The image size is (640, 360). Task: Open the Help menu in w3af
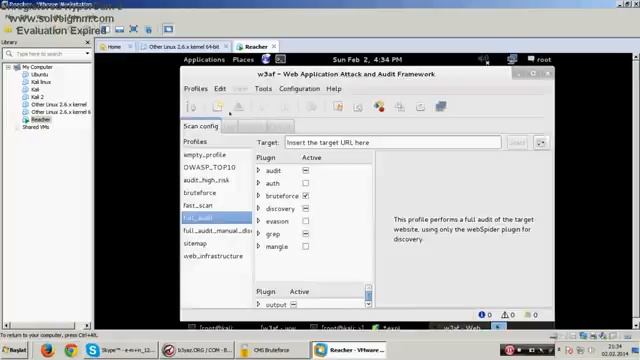tap(334, 89)
